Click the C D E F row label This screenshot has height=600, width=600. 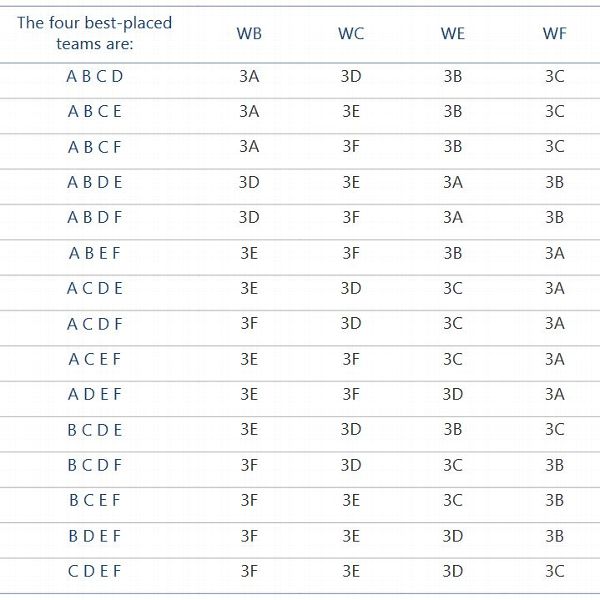95,571
